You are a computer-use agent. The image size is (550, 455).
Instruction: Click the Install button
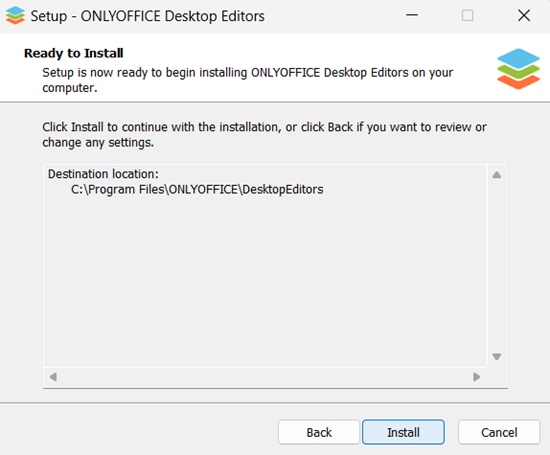[x=403, y=432]
